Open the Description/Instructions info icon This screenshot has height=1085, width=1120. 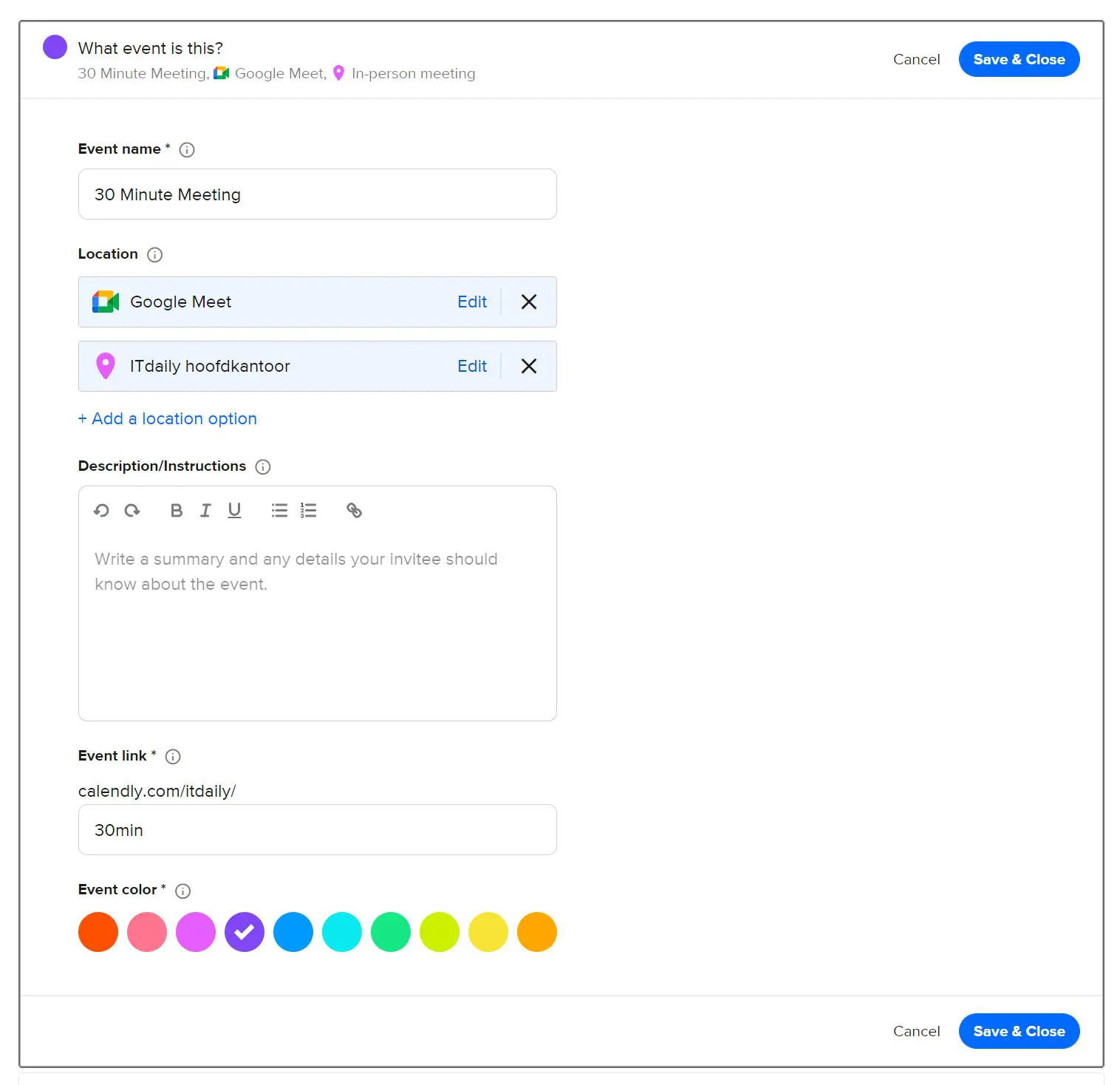263,466
